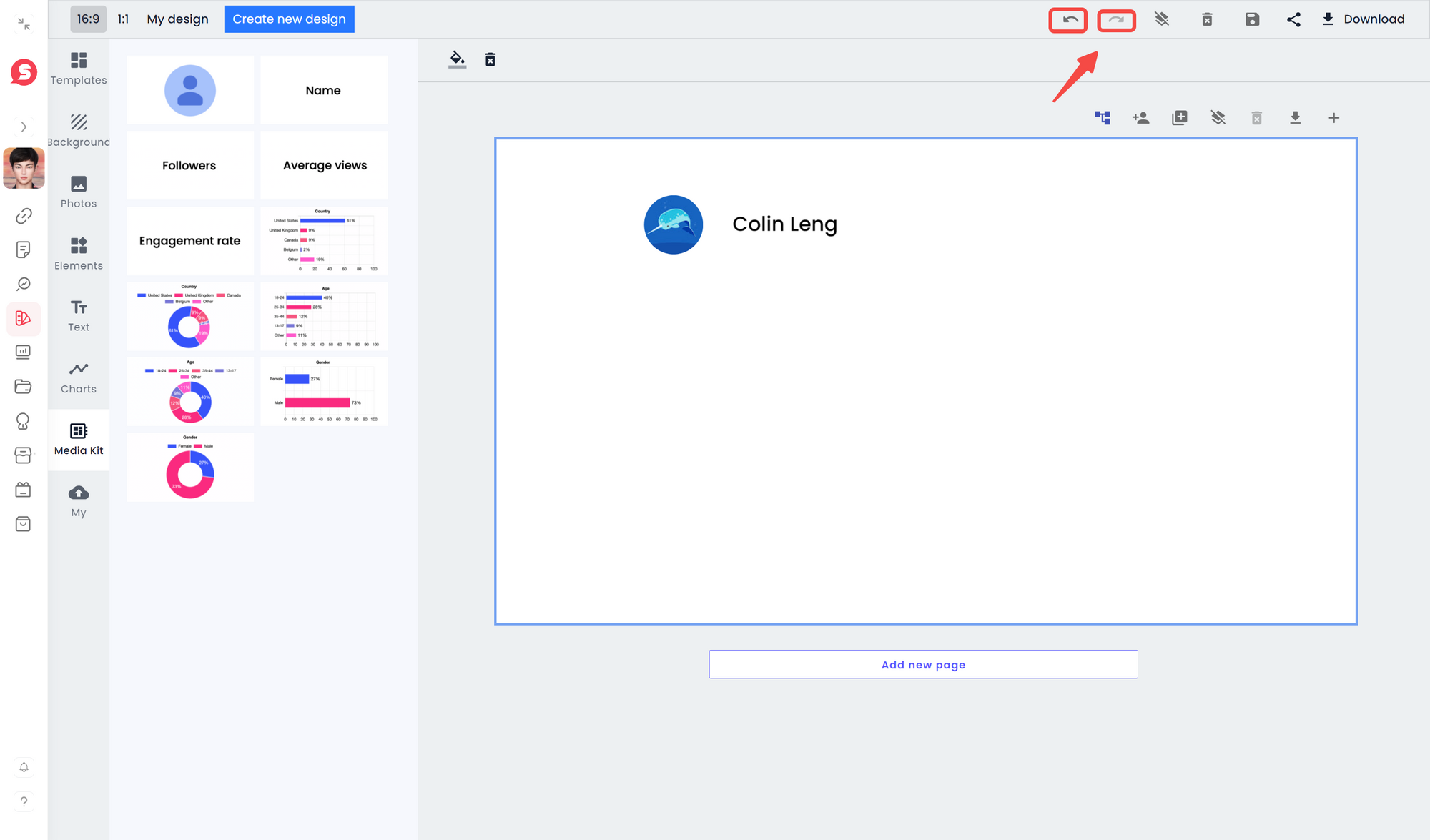Click the report chart icon in sidebar
The width and height of the screenshot is (1430, 840).
tap(24, 352)
